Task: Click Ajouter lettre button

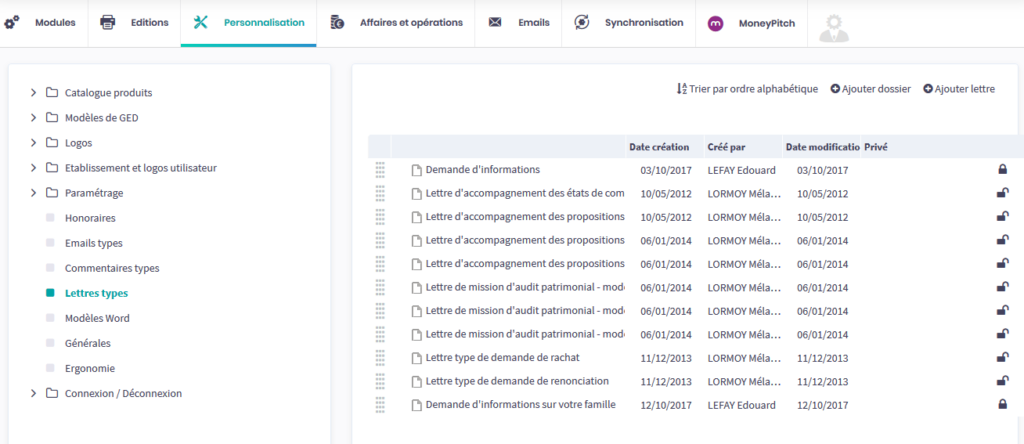Action: click(x=958, y=89)
